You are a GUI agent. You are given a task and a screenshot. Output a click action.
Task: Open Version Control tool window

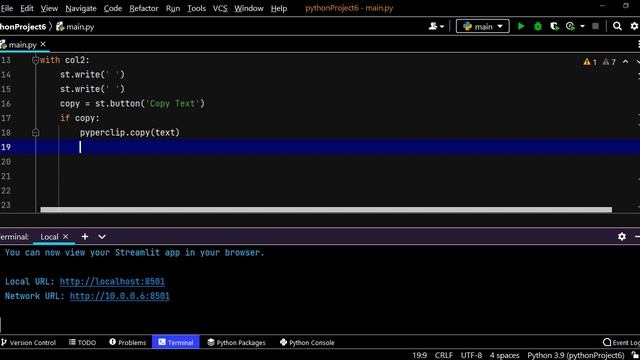[28, 342]
